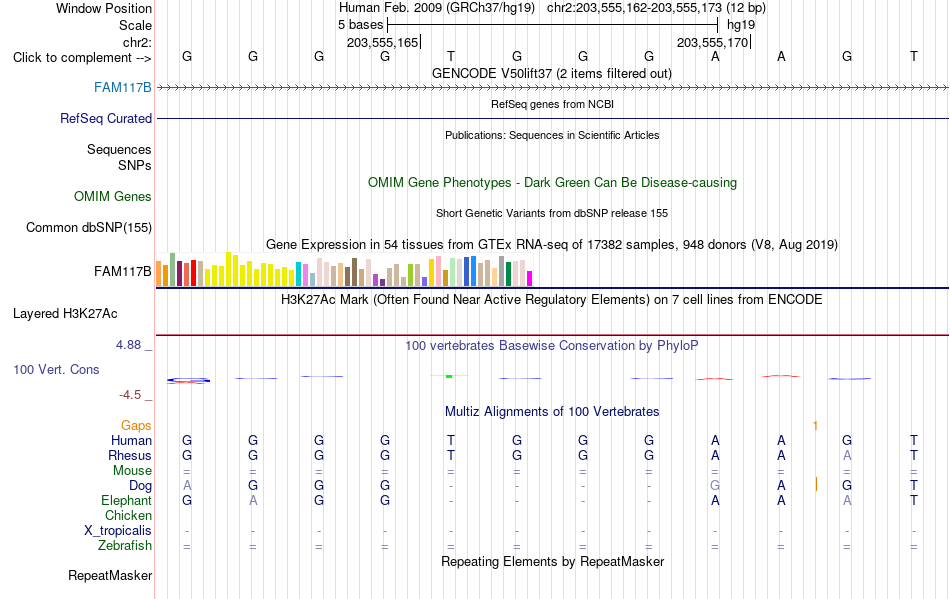
Task: Click the hg19 label beside the scale bar
Action: 741,25
